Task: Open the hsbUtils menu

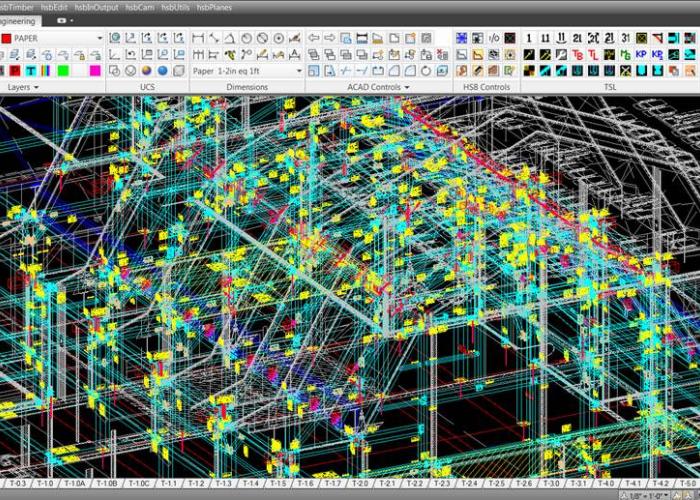Action: coord(175,7)
